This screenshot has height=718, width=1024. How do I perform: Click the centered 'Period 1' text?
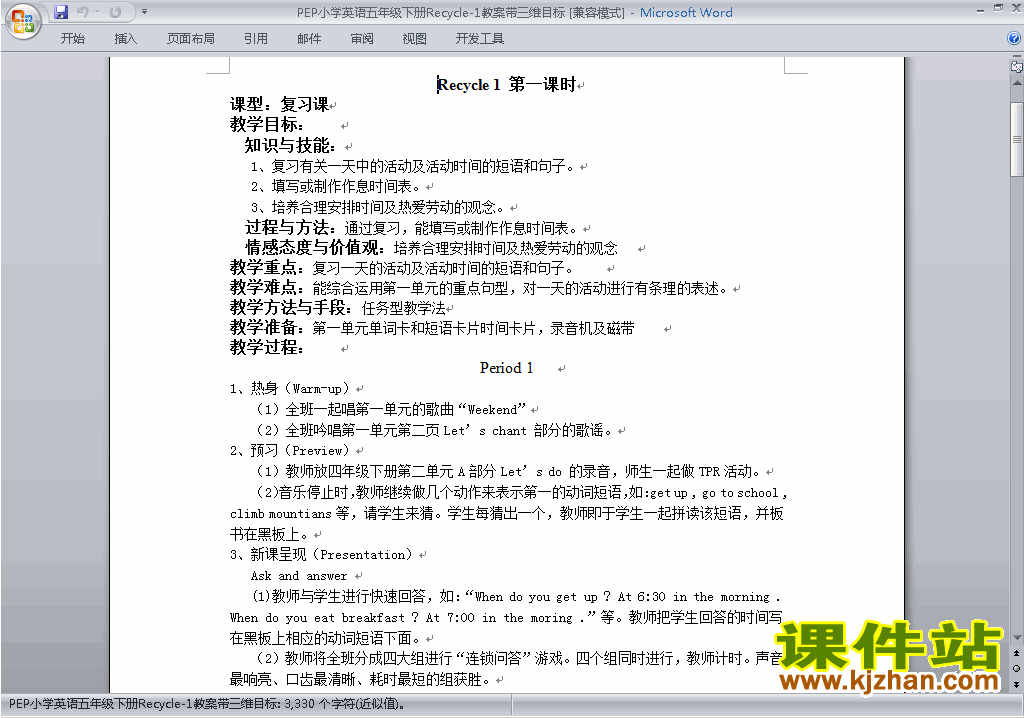click(x=506, y=368)
